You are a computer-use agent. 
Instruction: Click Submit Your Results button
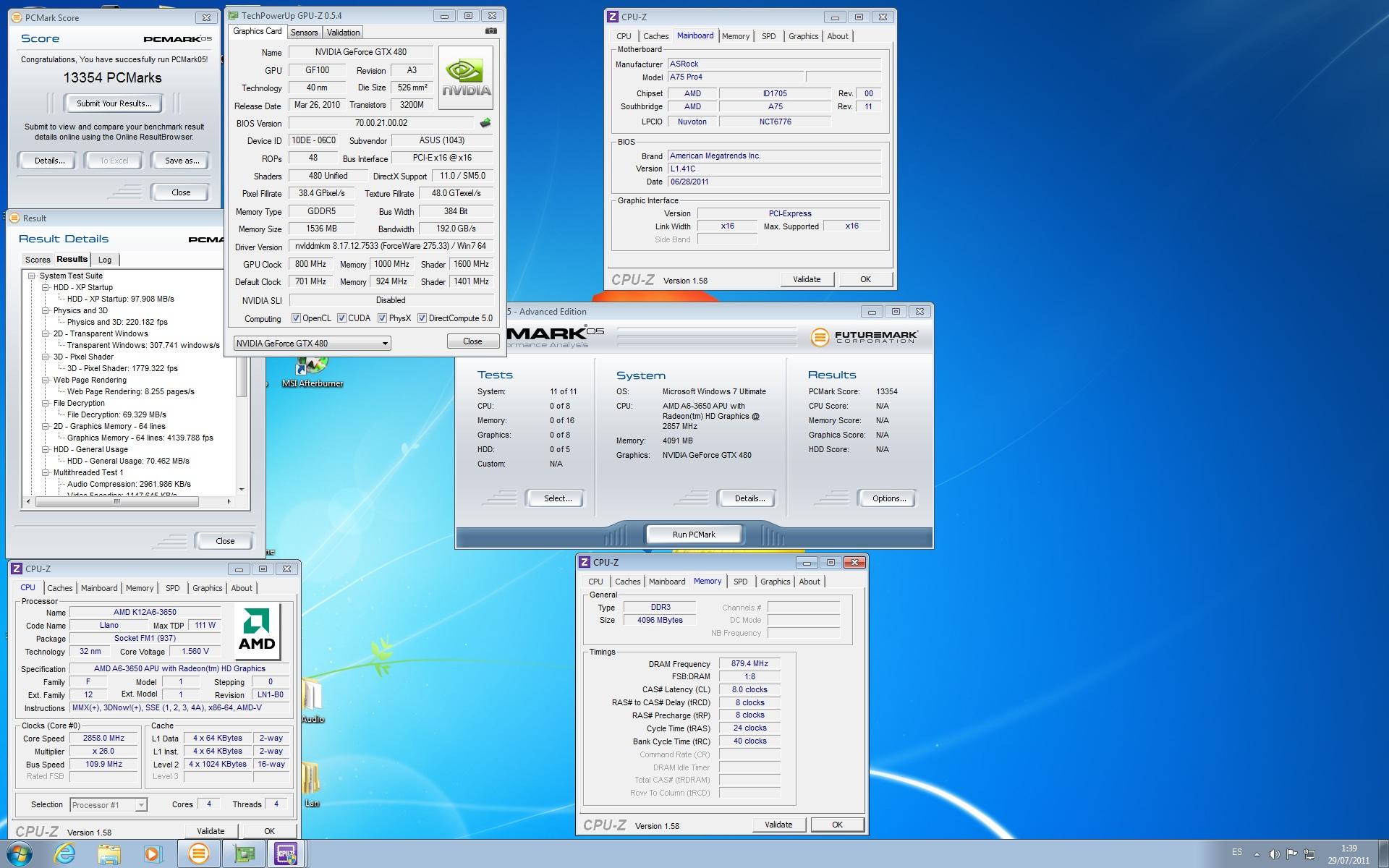click(114, 103)
